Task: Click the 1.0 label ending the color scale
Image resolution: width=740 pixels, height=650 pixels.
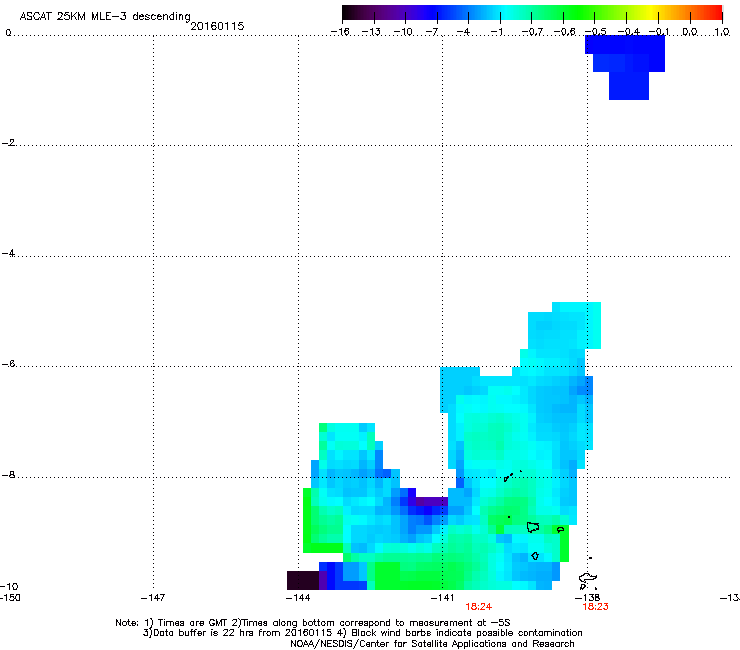Action: (x=722, y=32)
